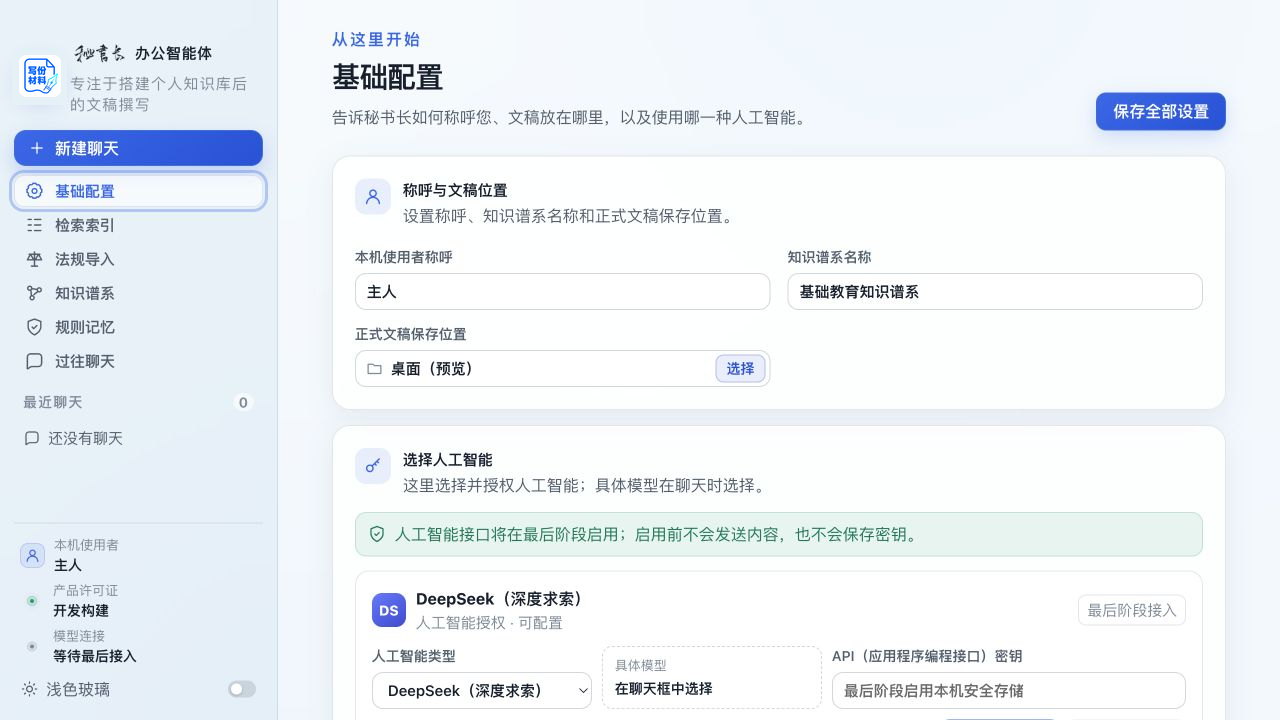Click the sun icon beside 浅色玻璃
Image resolution: width=1280 pixels, height=720 pixels.
coord(30,689)
